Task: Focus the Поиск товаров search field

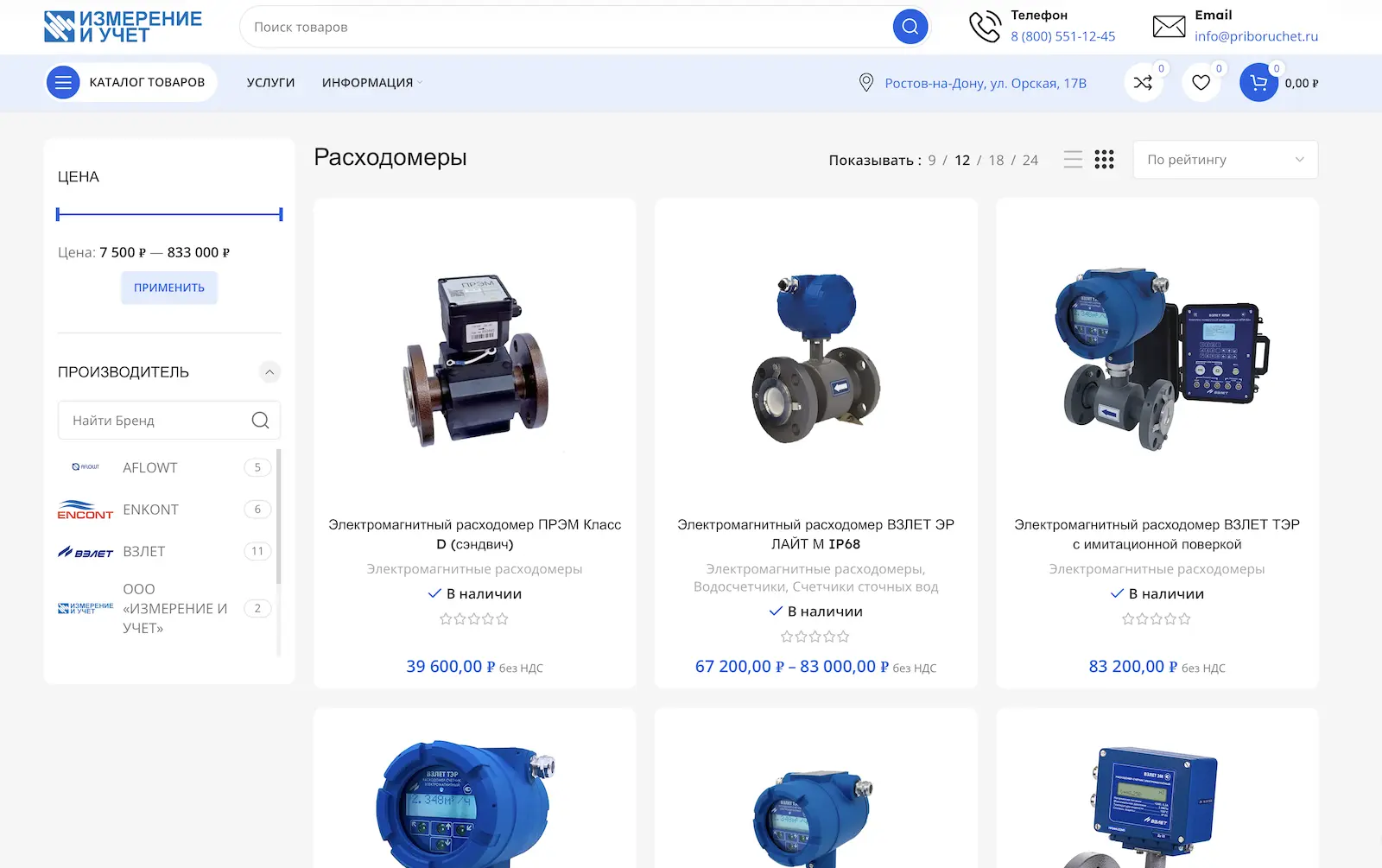Action: click(x=566, y=27)
